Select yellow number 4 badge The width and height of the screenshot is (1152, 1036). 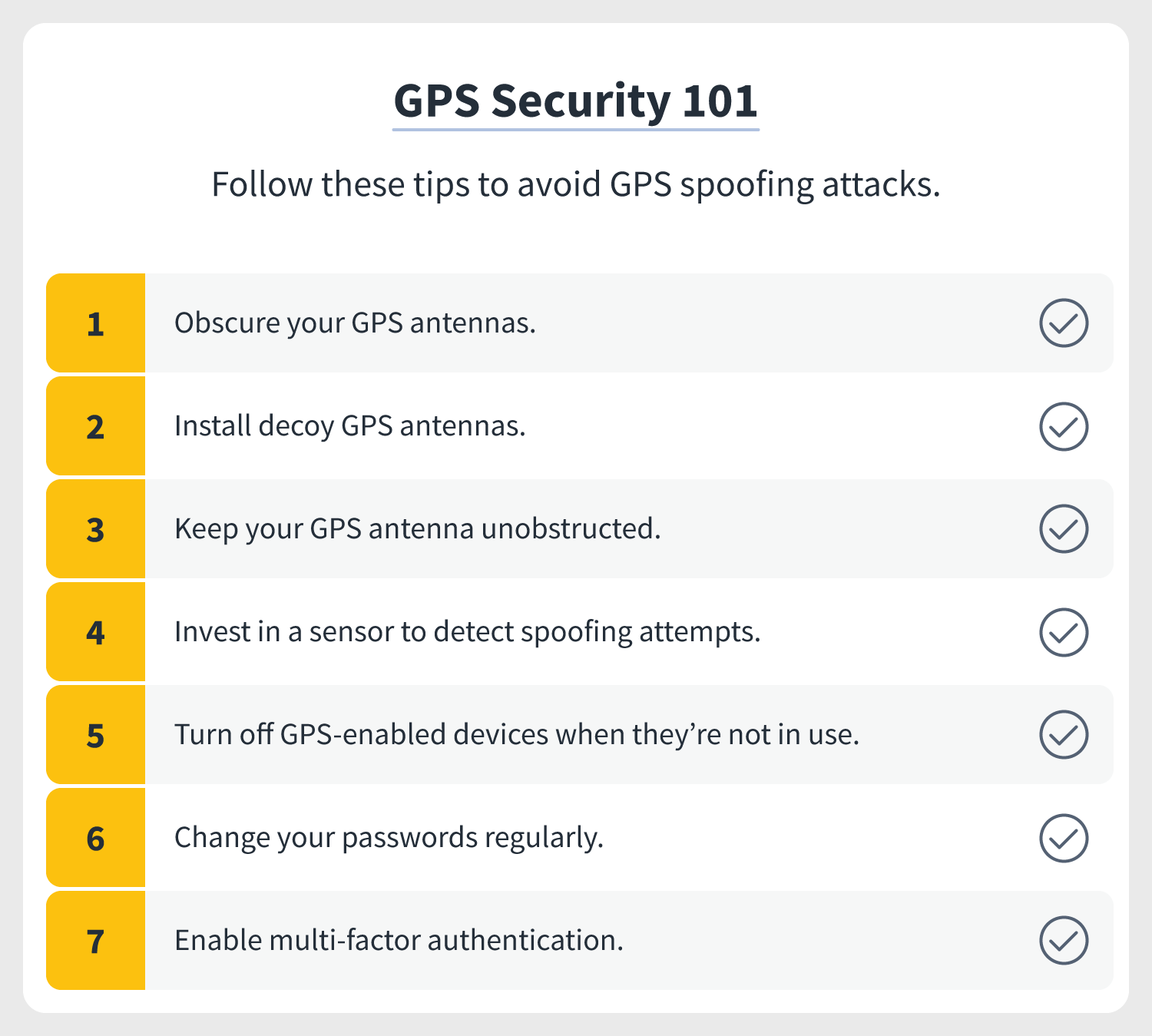(96, 632)
